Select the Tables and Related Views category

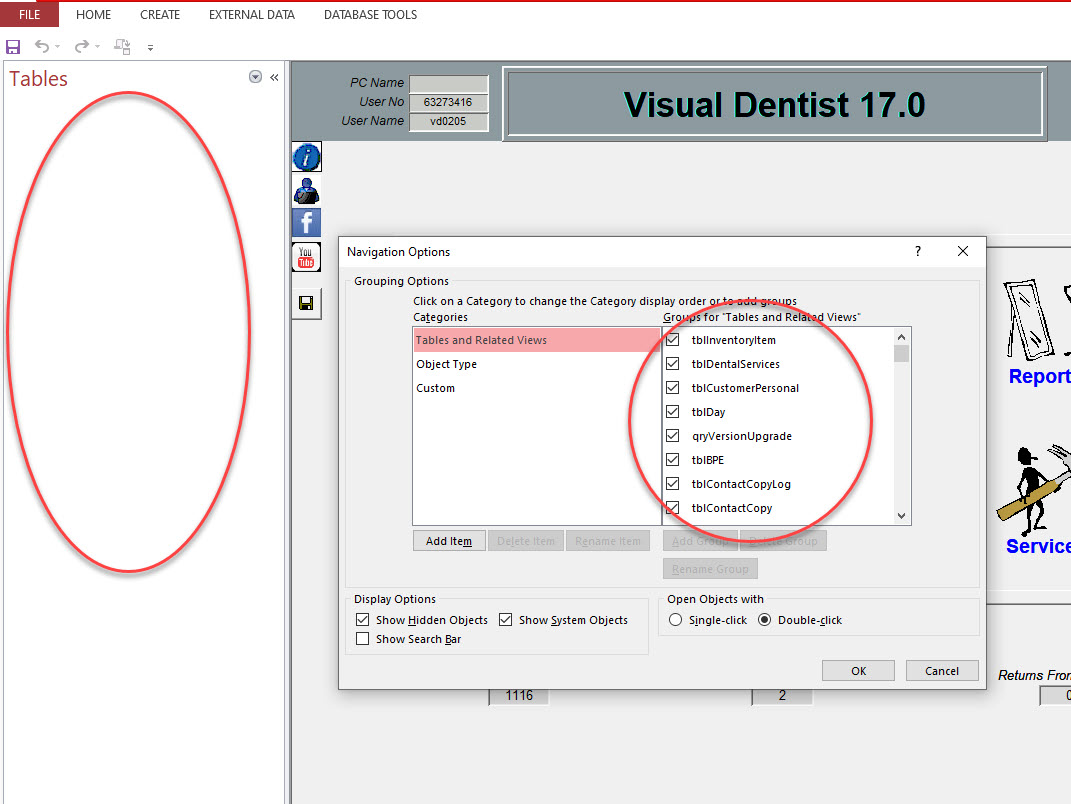point(536,340)
